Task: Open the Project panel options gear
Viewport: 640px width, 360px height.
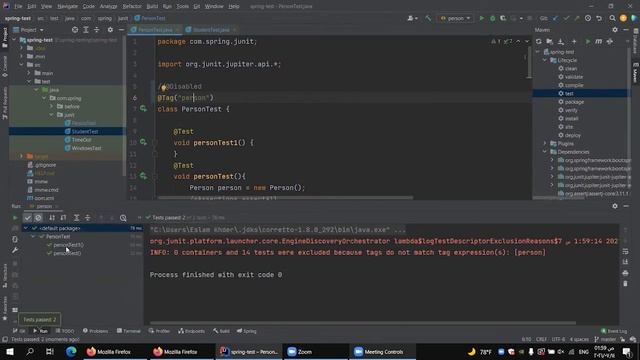Action: tap(110, 30)
